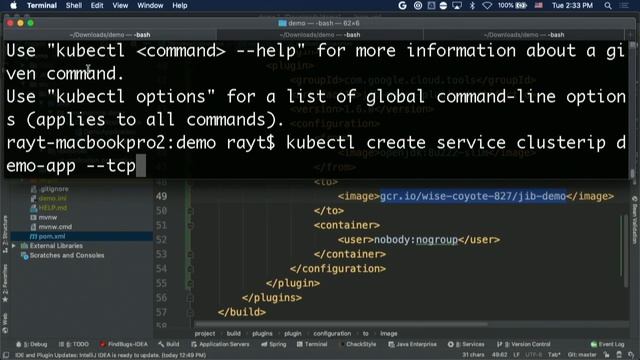Click line 49 image tag value

[x=473, y=196]
